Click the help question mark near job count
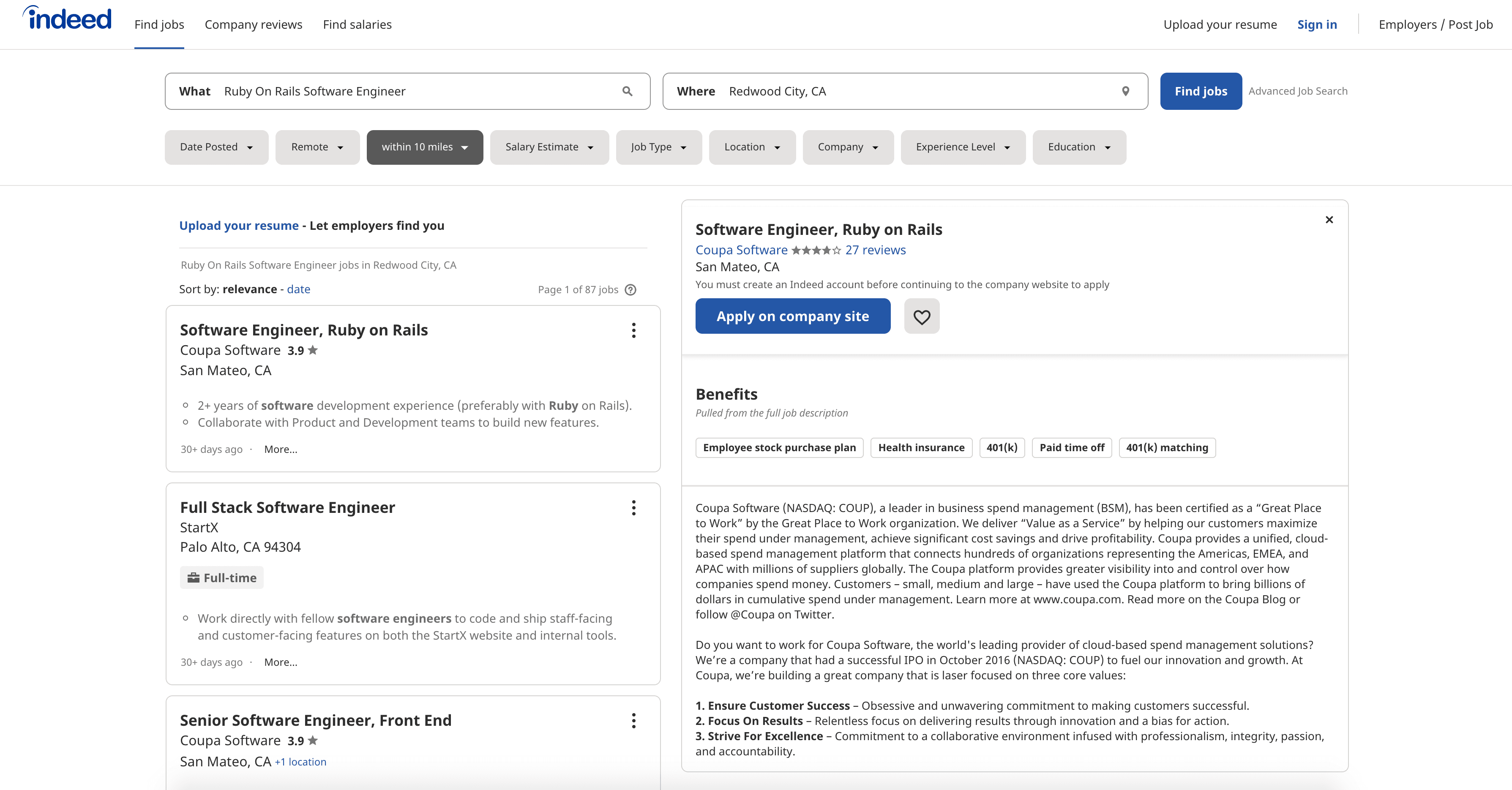The height and width of the screenshot is (790, 1512). click(630, 289)
